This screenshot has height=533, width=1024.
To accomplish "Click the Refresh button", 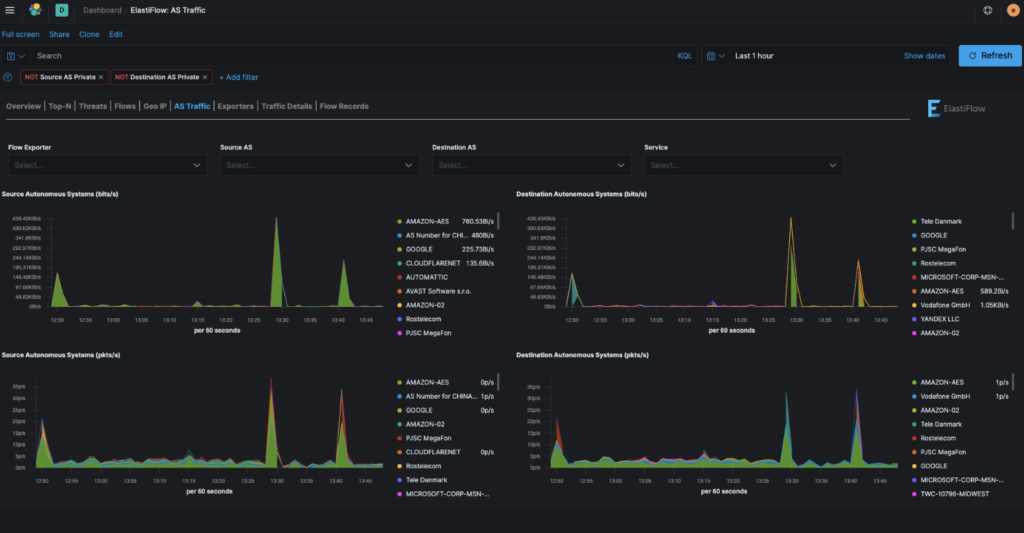I will (x=990, y=56).
